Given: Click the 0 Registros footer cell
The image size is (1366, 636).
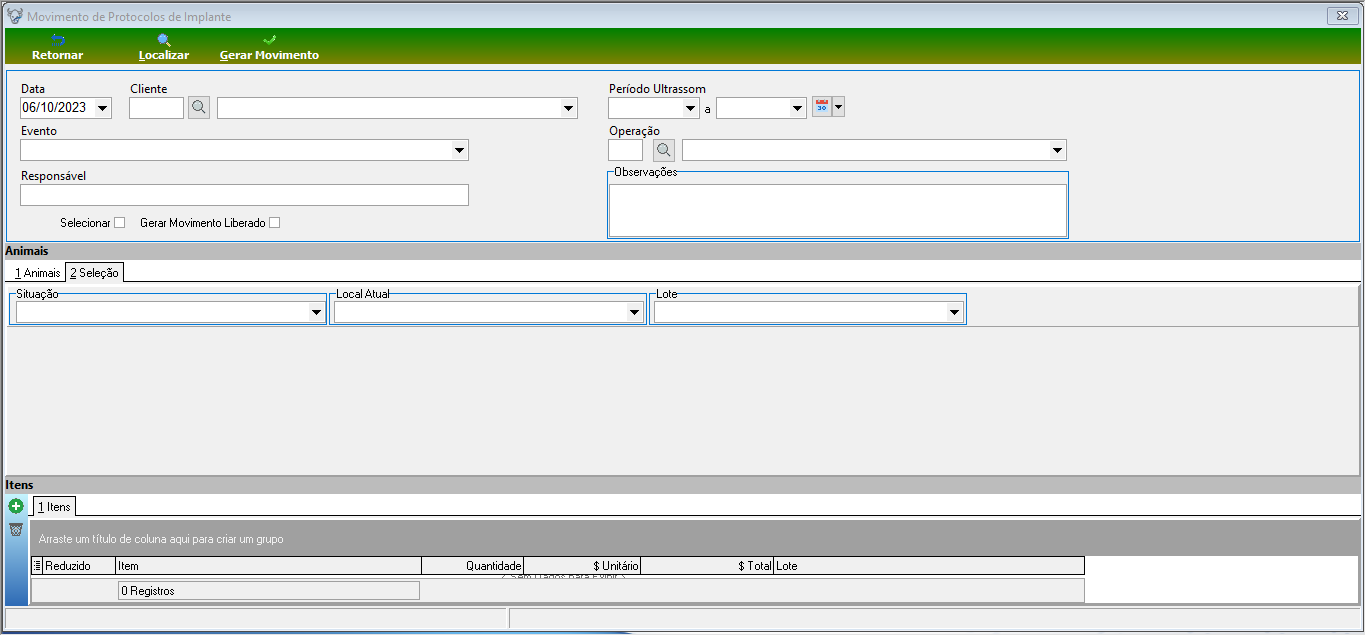Looking at the screenshot, I should (x=269, y=591).
